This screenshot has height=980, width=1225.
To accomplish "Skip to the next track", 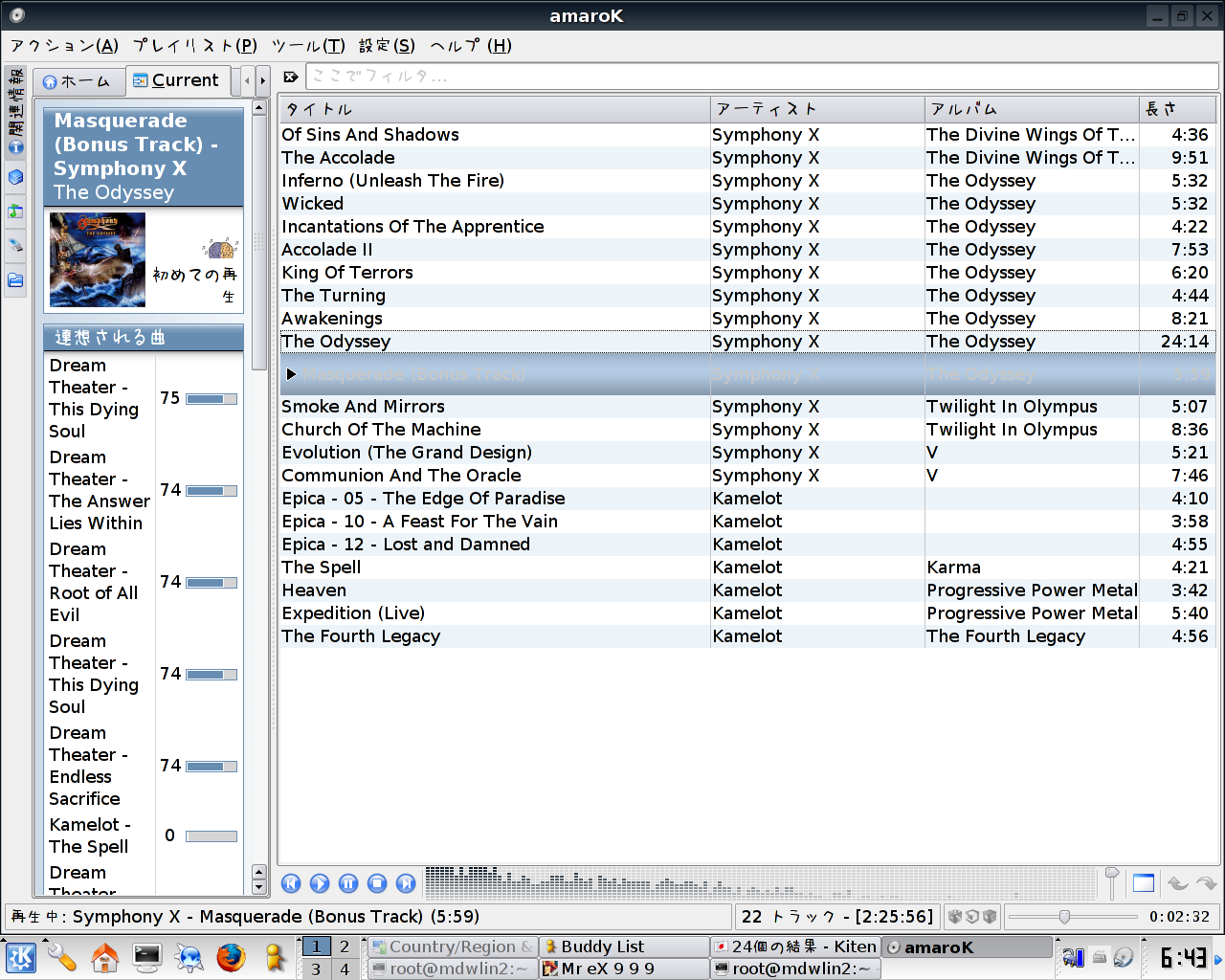I will [x=406, y=883].
